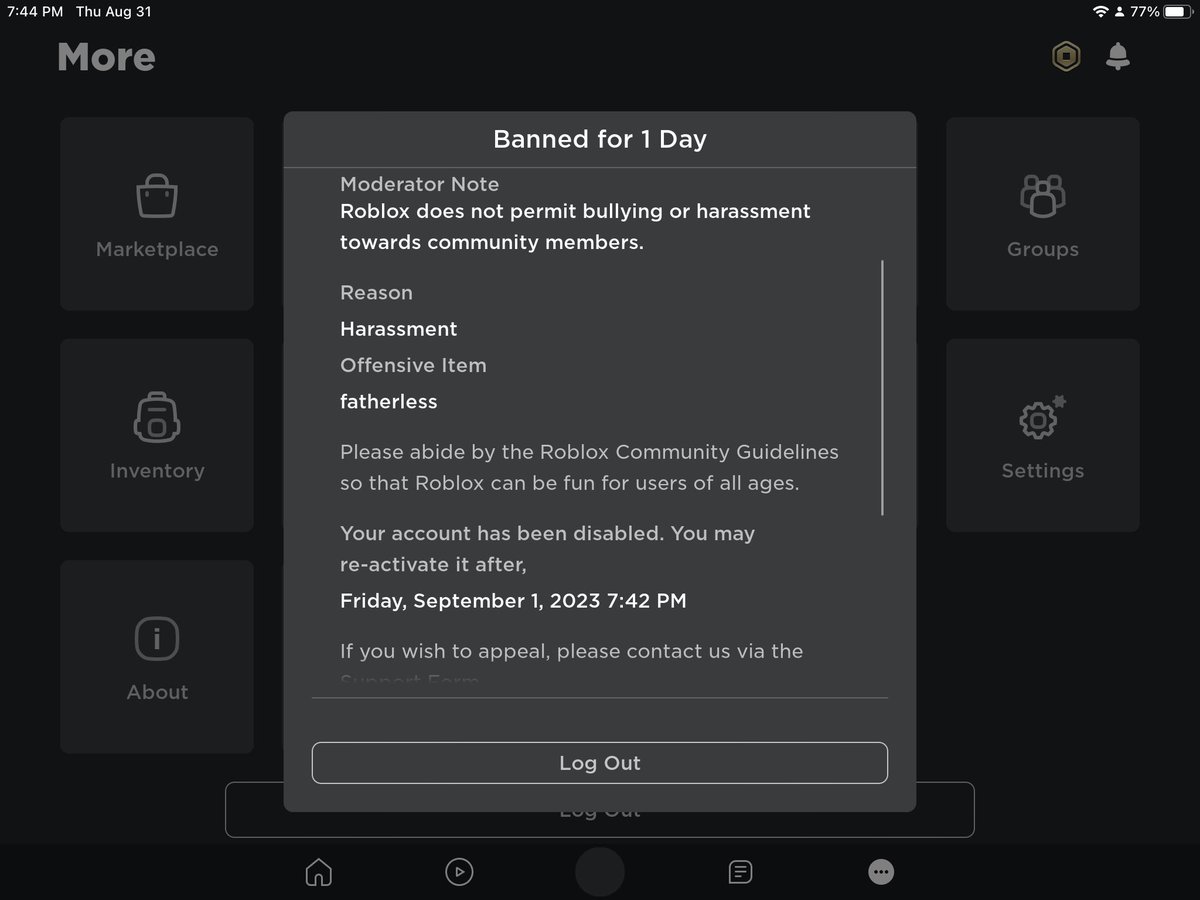This screenshot has width=1200, height=900.
Task: Open the Marketplace shopping bag tile
Action: 157,214
